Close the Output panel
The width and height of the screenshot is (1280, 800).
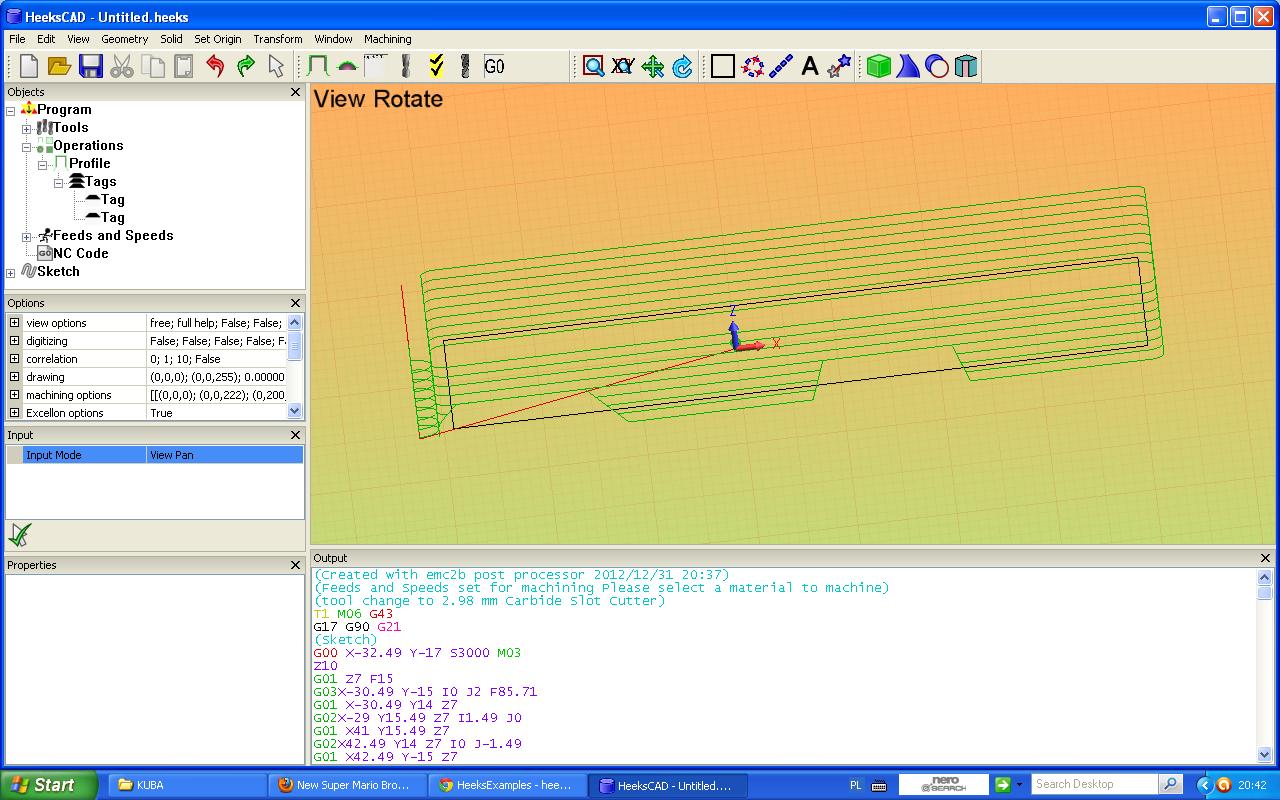1265,558
